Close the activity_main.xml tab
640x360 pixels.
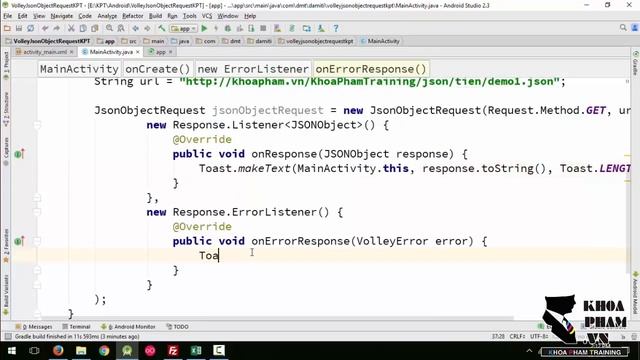tap(71, 52)
